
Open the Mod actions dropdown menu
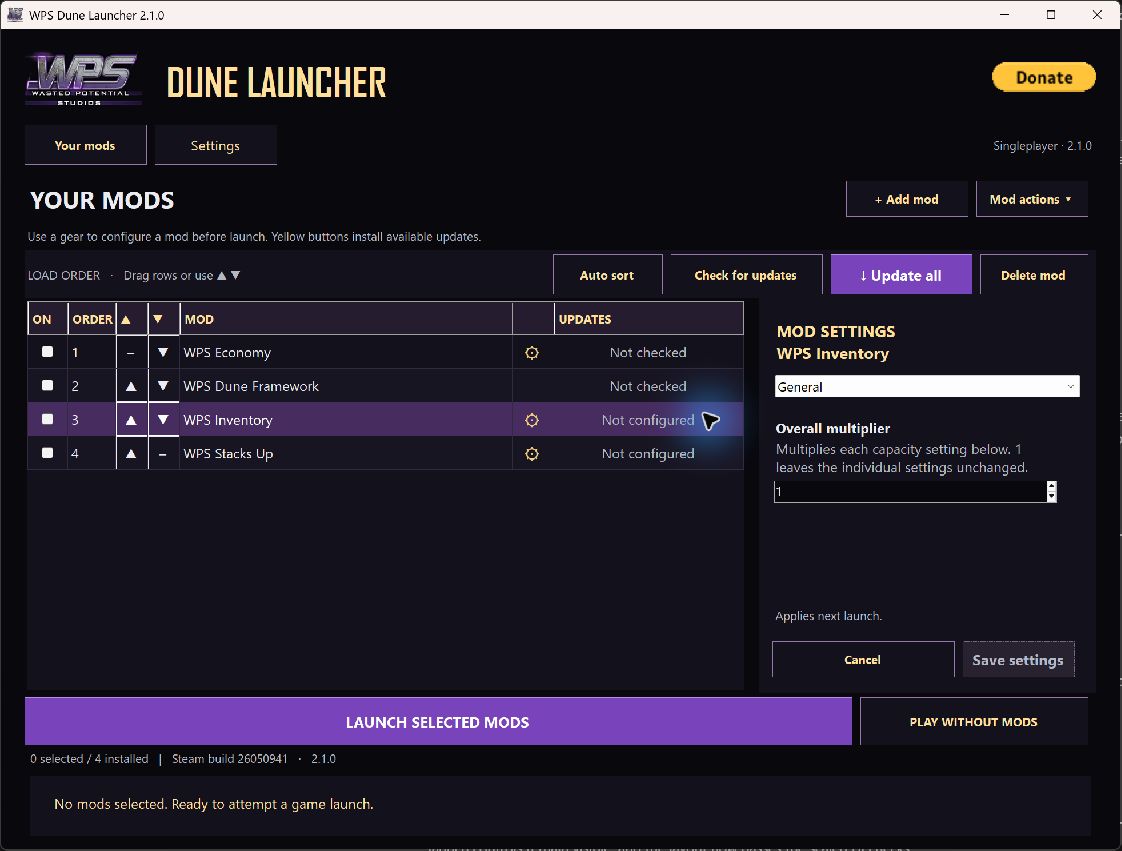point(1031,199)
